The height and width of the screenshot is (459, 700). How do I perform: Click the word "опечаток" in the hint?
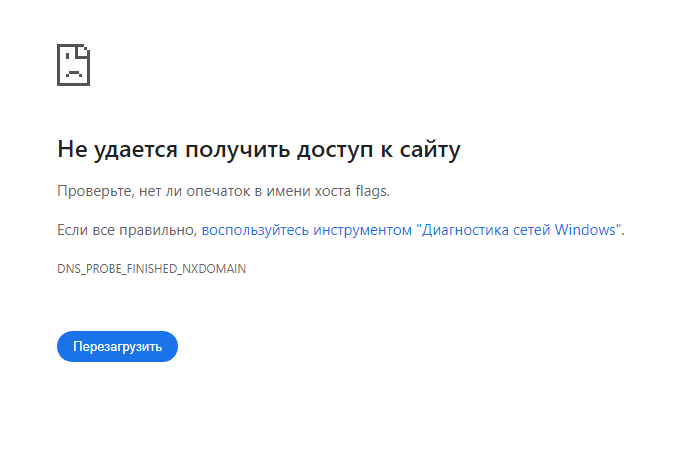click(218, 191)
